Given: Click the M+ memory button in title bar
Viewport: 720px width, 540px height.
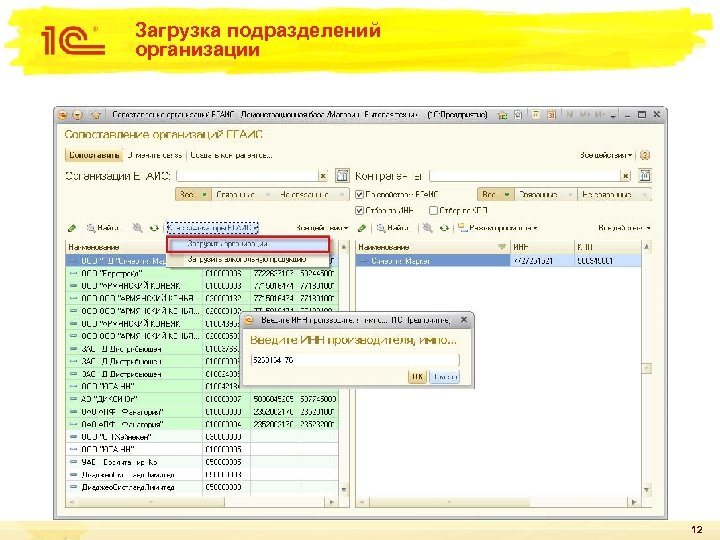Looking at the screenshot, I should click(x=585, y=115).
